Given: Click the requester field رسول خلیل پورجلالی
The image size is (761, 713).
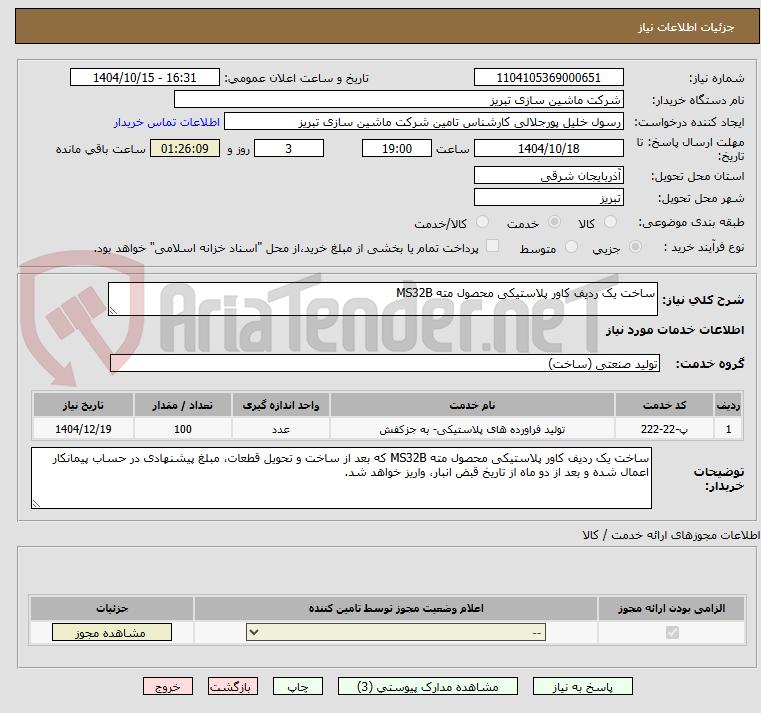Looking at the screenshot, I should tap(423, 121).
